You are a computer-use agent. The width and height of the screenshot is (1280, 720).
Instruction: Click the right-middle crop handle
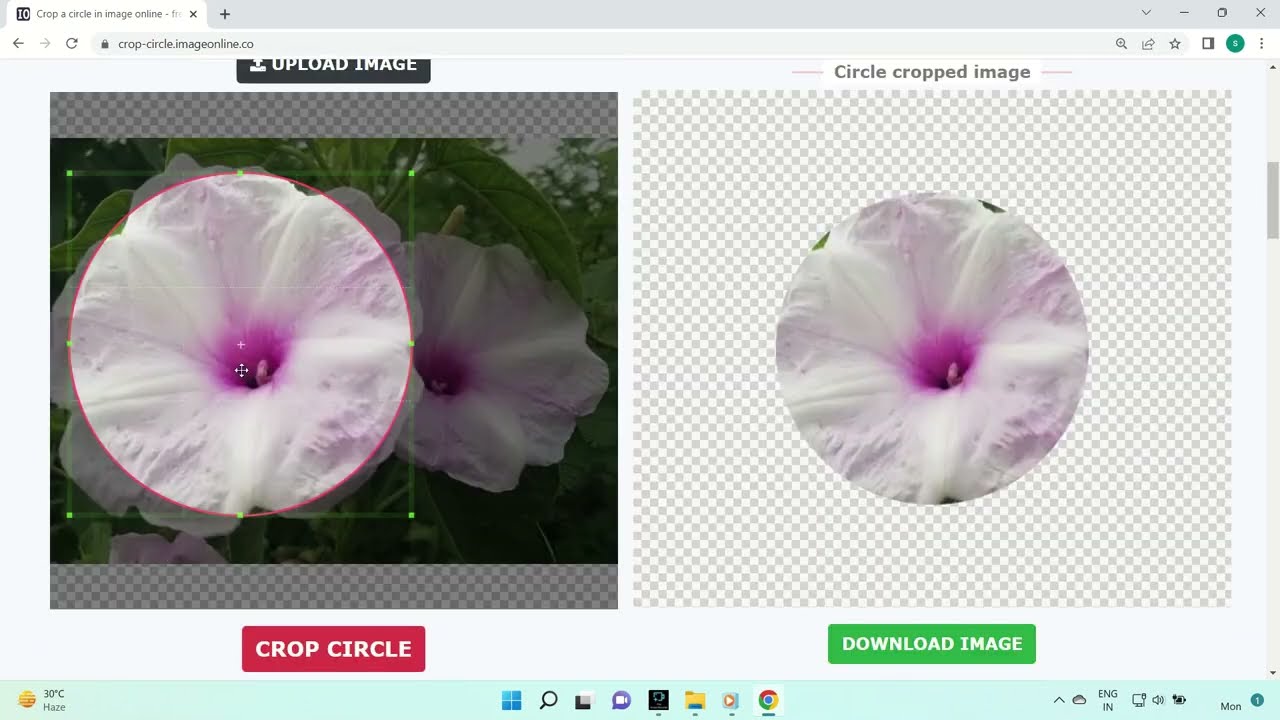coord(412,344)
